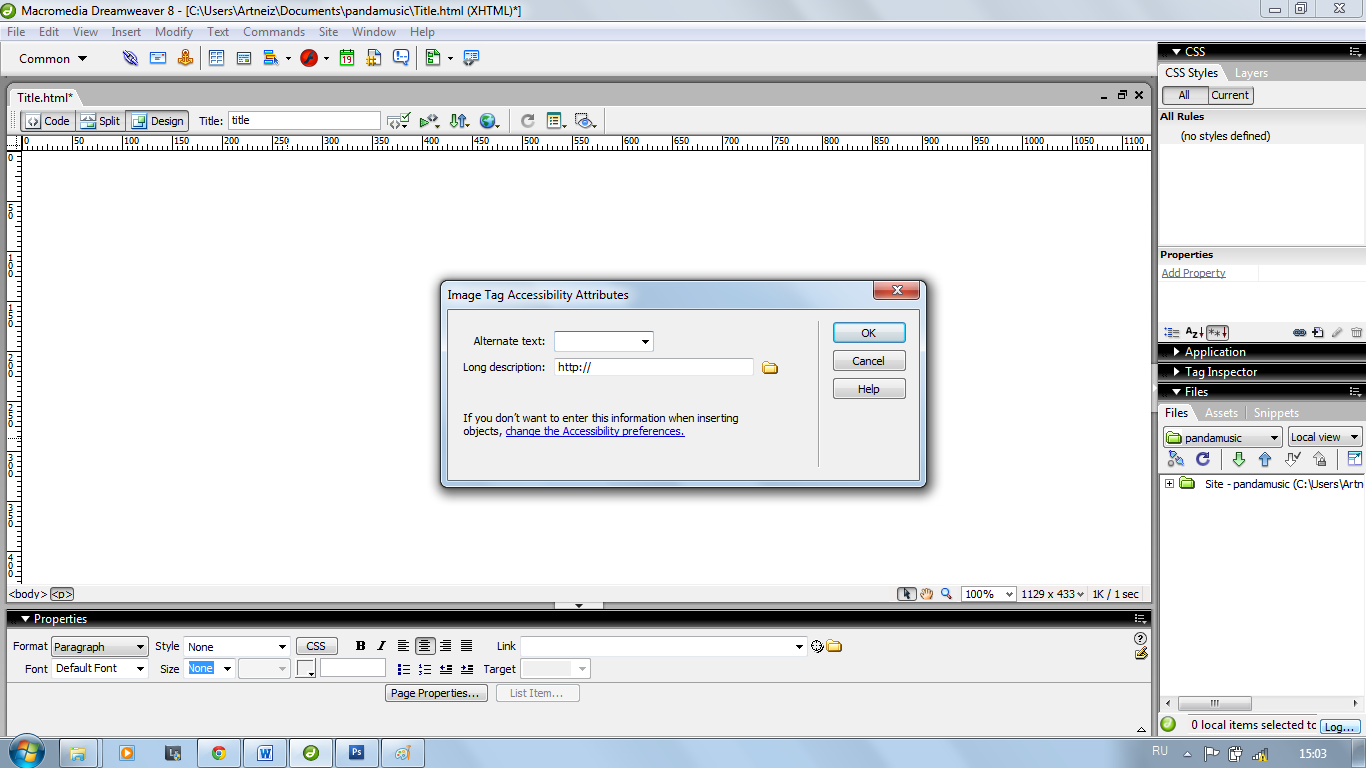The width and height of the screenshot is (1366, 768).
Task: Click Help in the accessibility dialog
Action: coord(869,389)
